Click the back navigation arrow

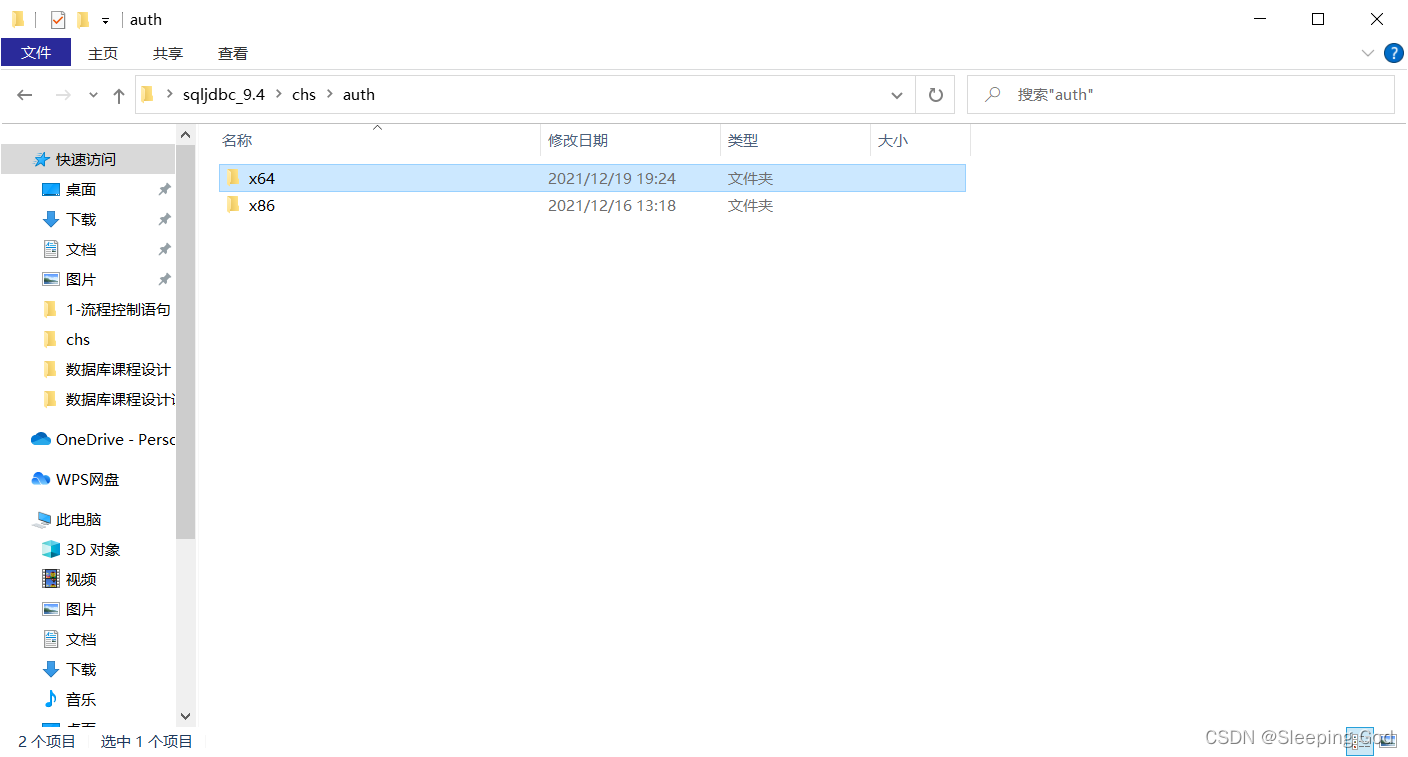coord(25,94)
